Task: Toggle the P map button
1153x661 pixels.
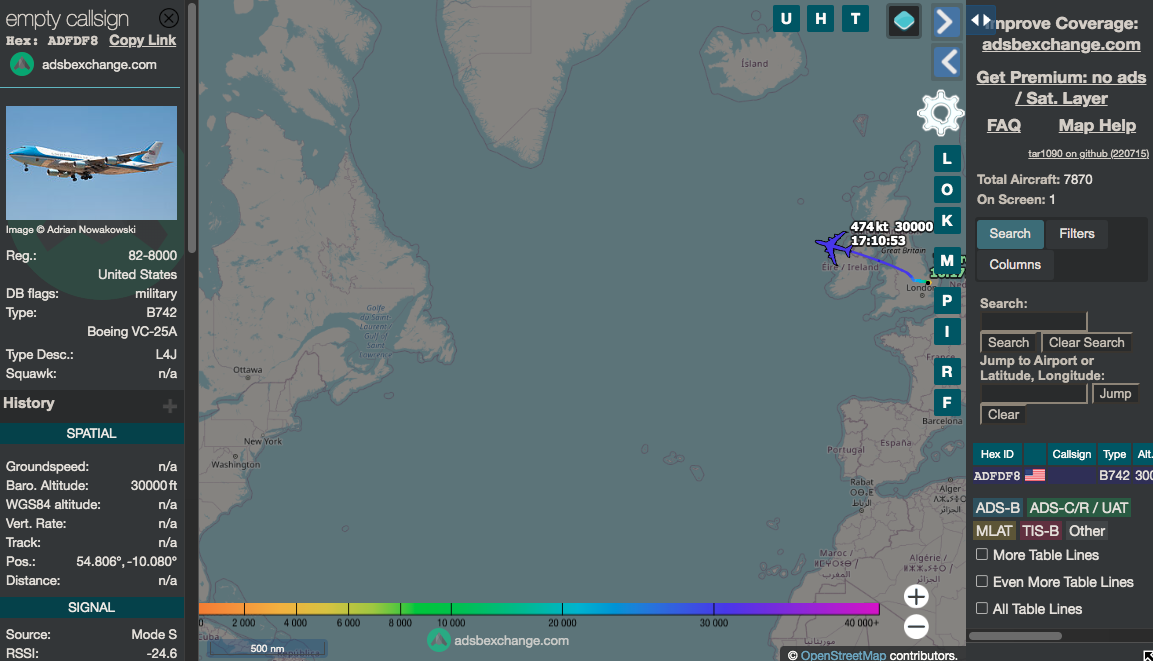Action: [x=947, y=300]
